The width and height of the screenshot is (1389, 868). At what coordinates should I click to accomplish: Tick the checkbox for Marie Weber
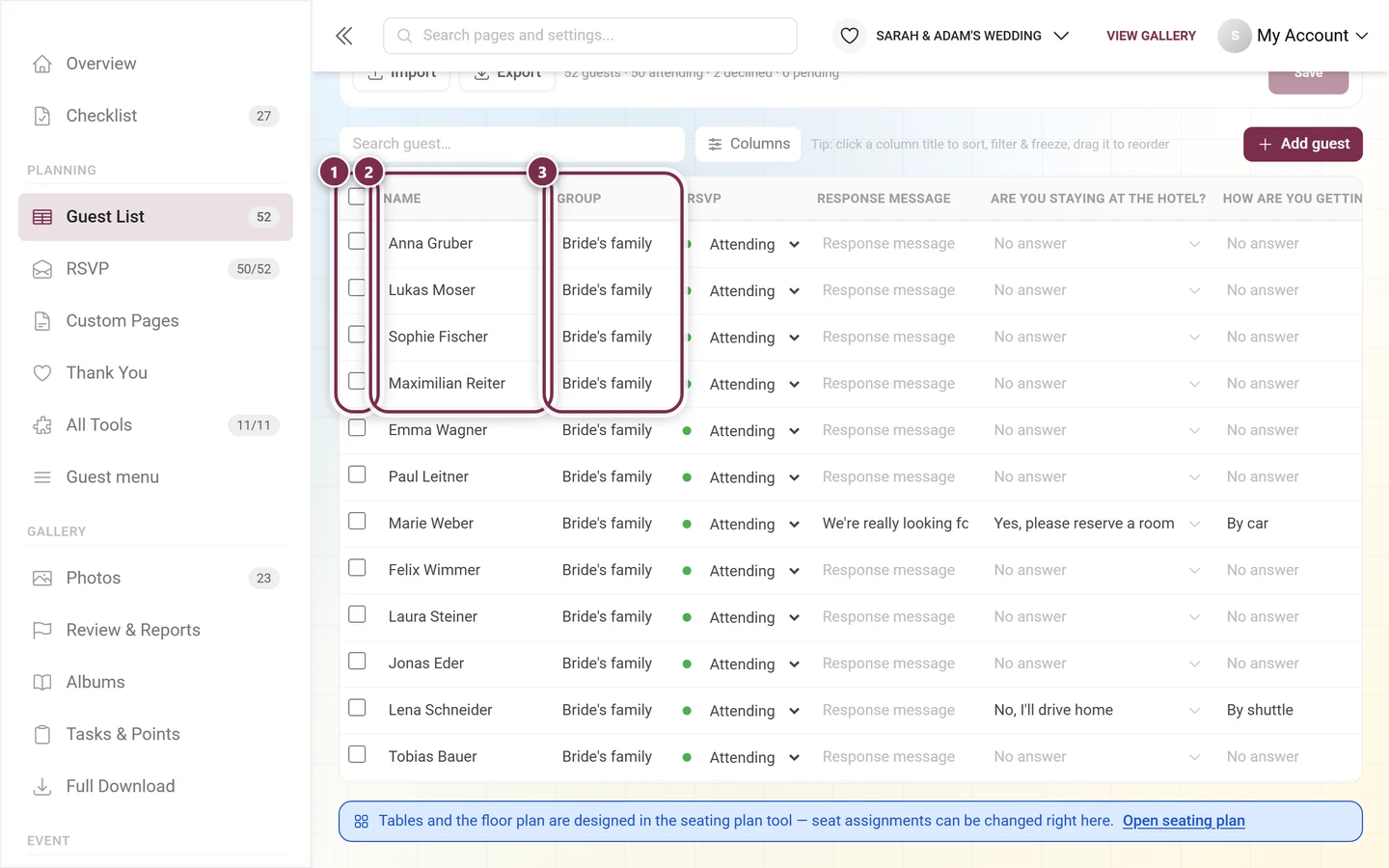pos(357,521)
